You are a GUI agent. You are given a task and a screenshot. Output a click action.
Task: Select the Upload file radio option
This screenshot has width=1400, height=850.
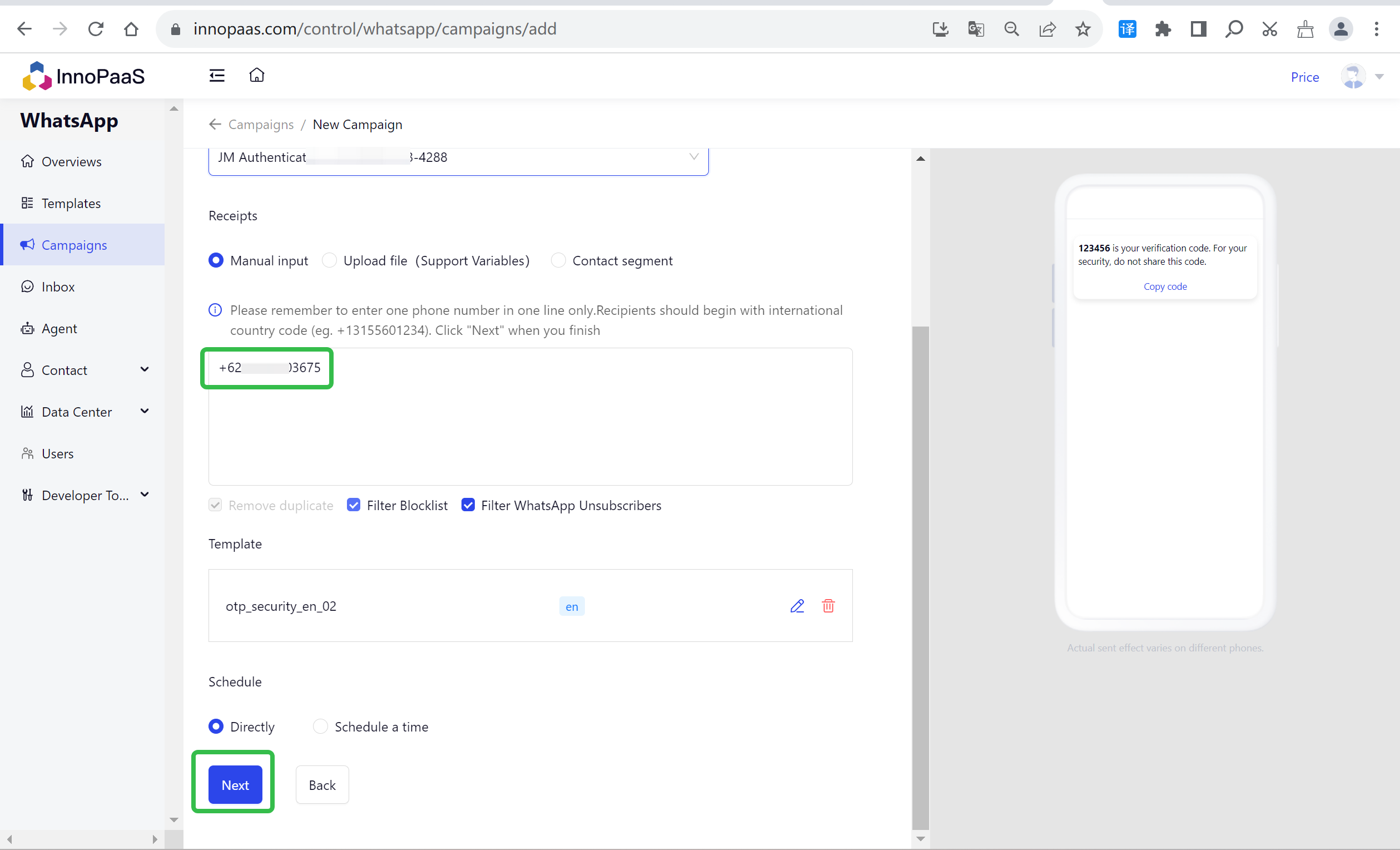pyautogui.click(x=330, y=260)
